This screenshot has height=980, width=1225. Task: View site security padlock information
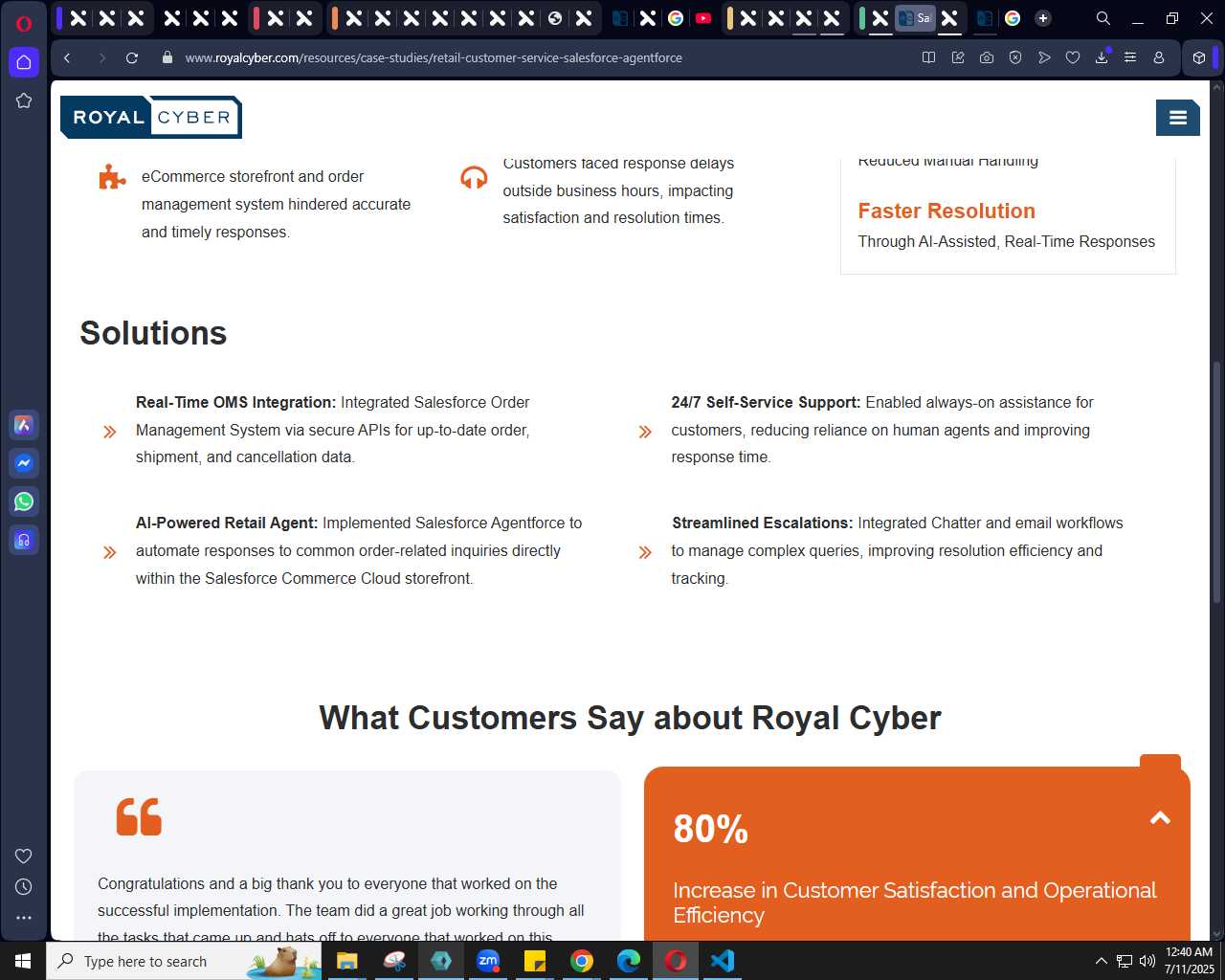tap(167, 57)
